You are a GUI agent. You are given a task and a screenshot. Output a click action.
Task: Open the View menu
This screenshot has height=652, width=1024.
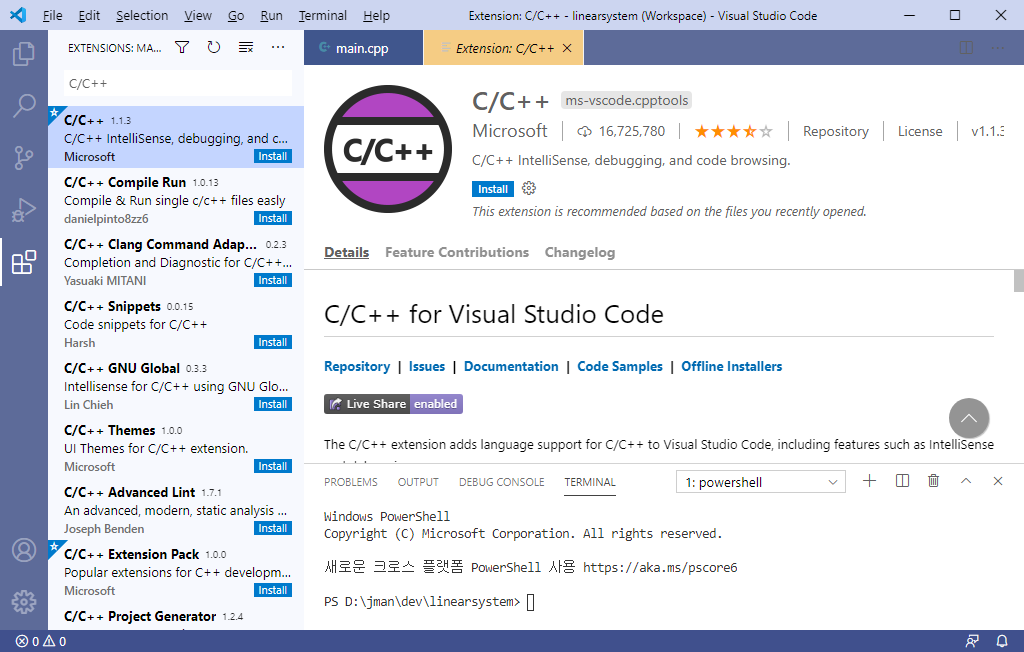197,15
